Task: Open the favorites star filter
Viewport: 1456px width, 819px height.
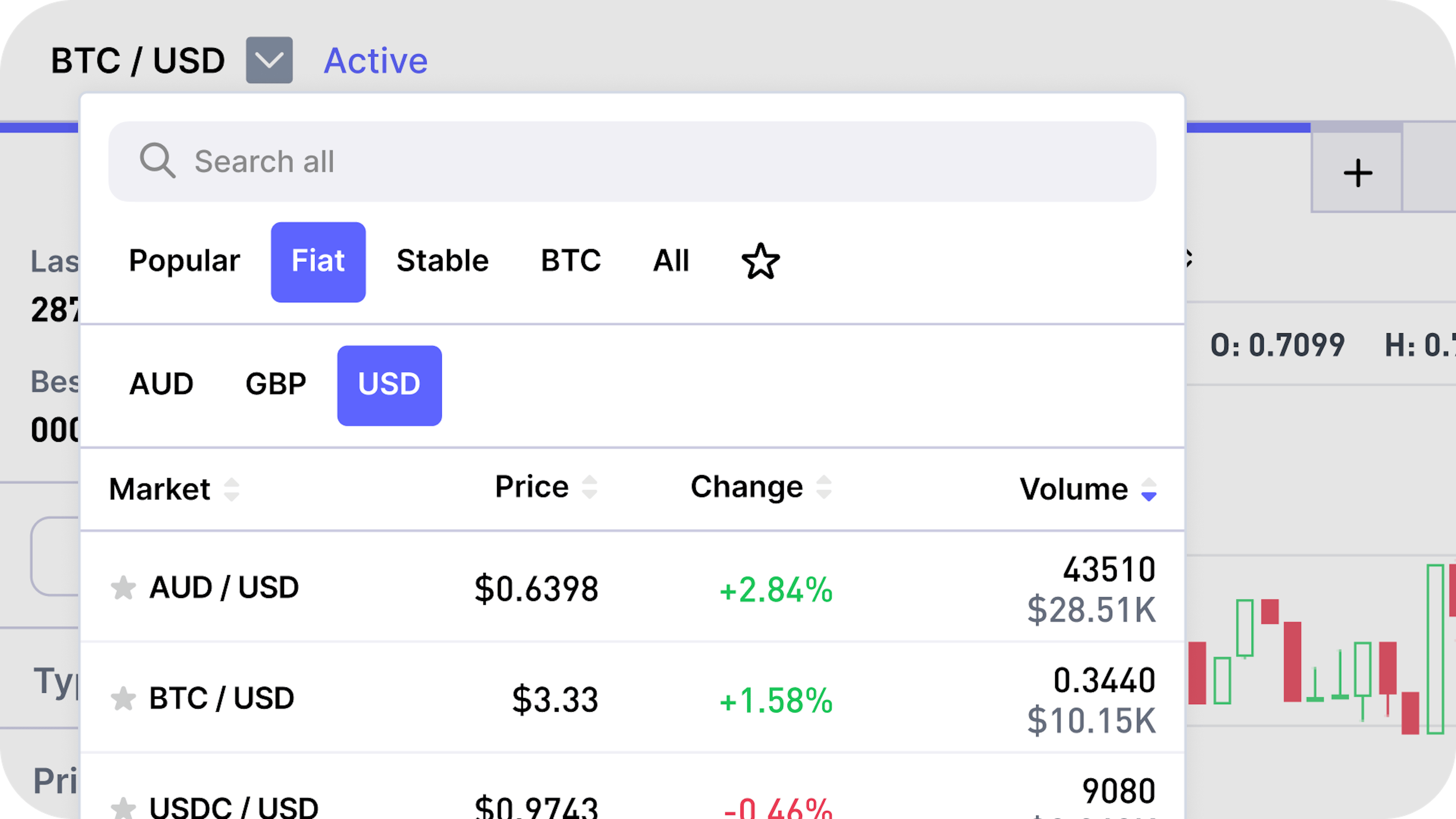Action: pos(760,261)
